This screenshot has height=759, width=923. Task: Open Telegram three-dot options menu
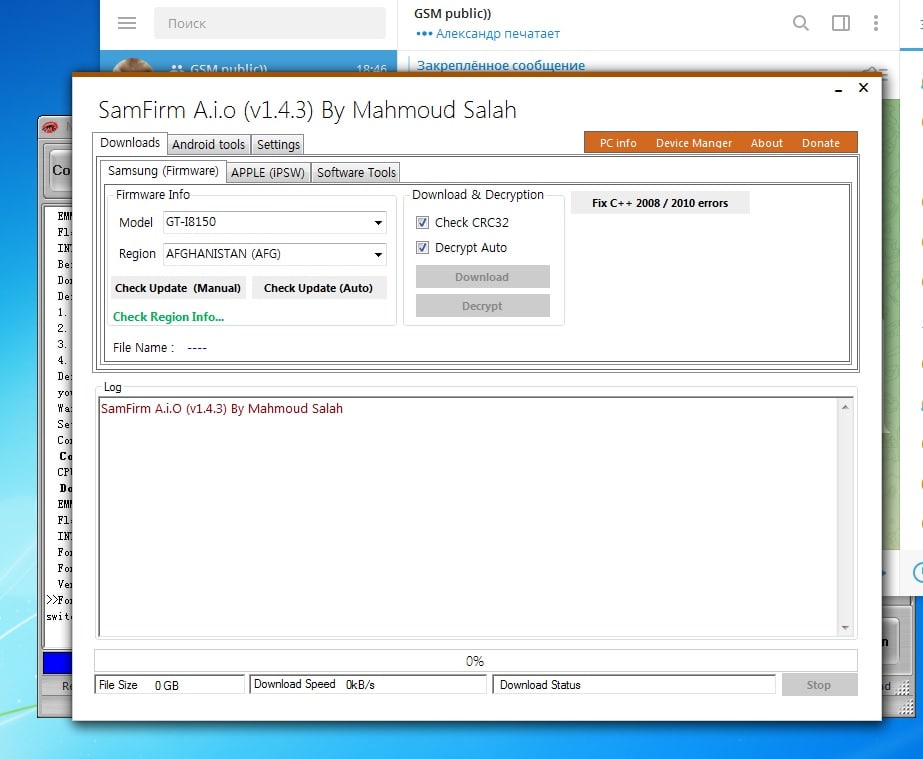coord(876,23)
